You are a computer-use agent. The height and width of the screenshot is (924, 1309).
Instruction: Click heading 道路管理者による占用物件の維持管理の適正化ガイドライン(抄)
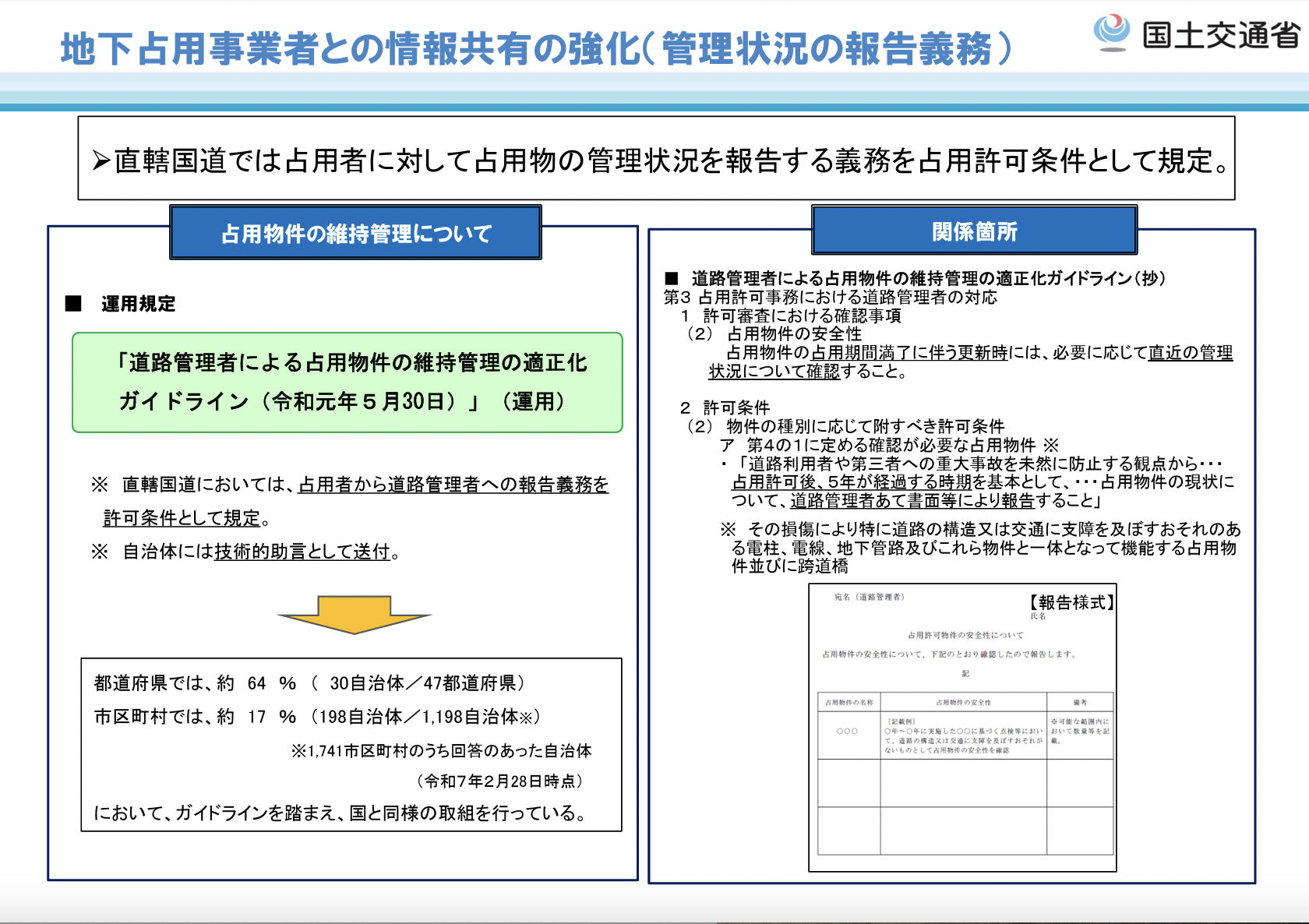(x=929, y=278)
